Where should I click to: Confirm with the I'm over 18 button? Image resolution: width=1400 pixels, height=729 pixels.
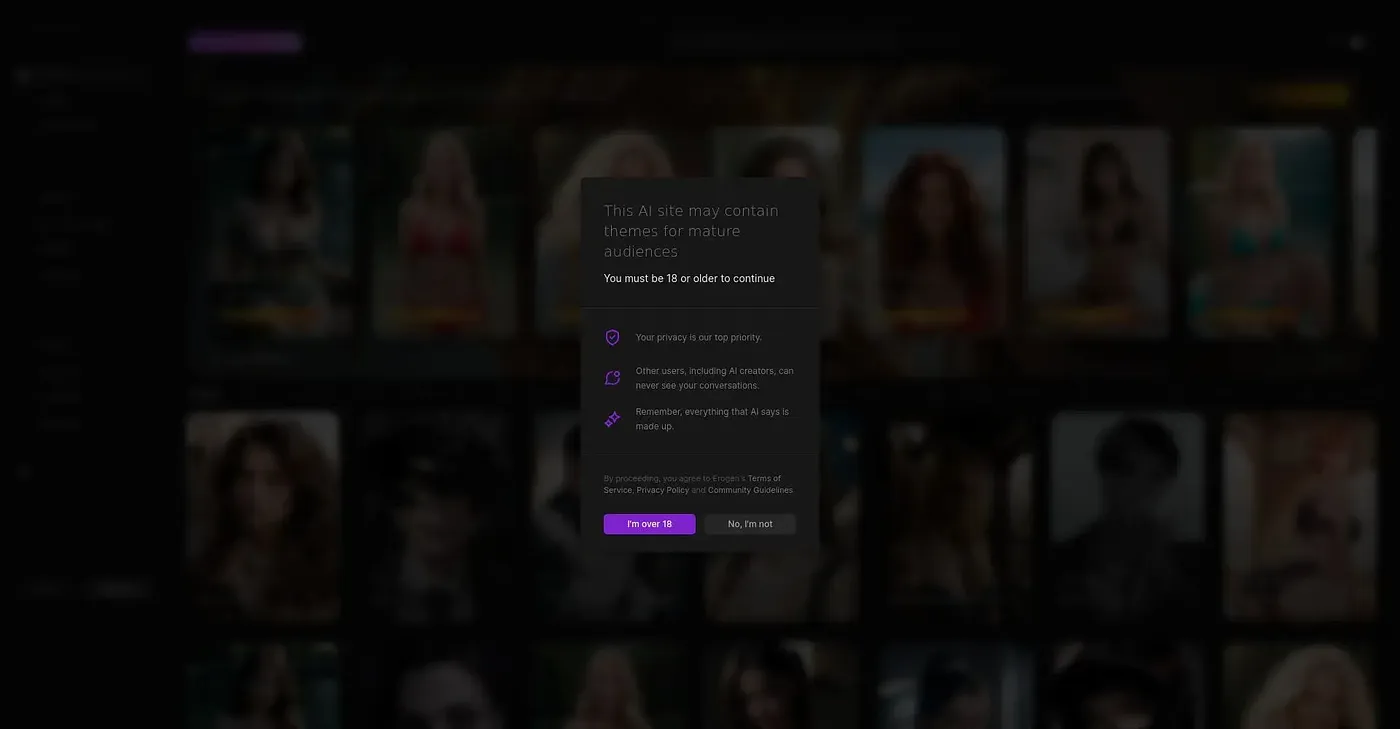[x=649, y=524]
